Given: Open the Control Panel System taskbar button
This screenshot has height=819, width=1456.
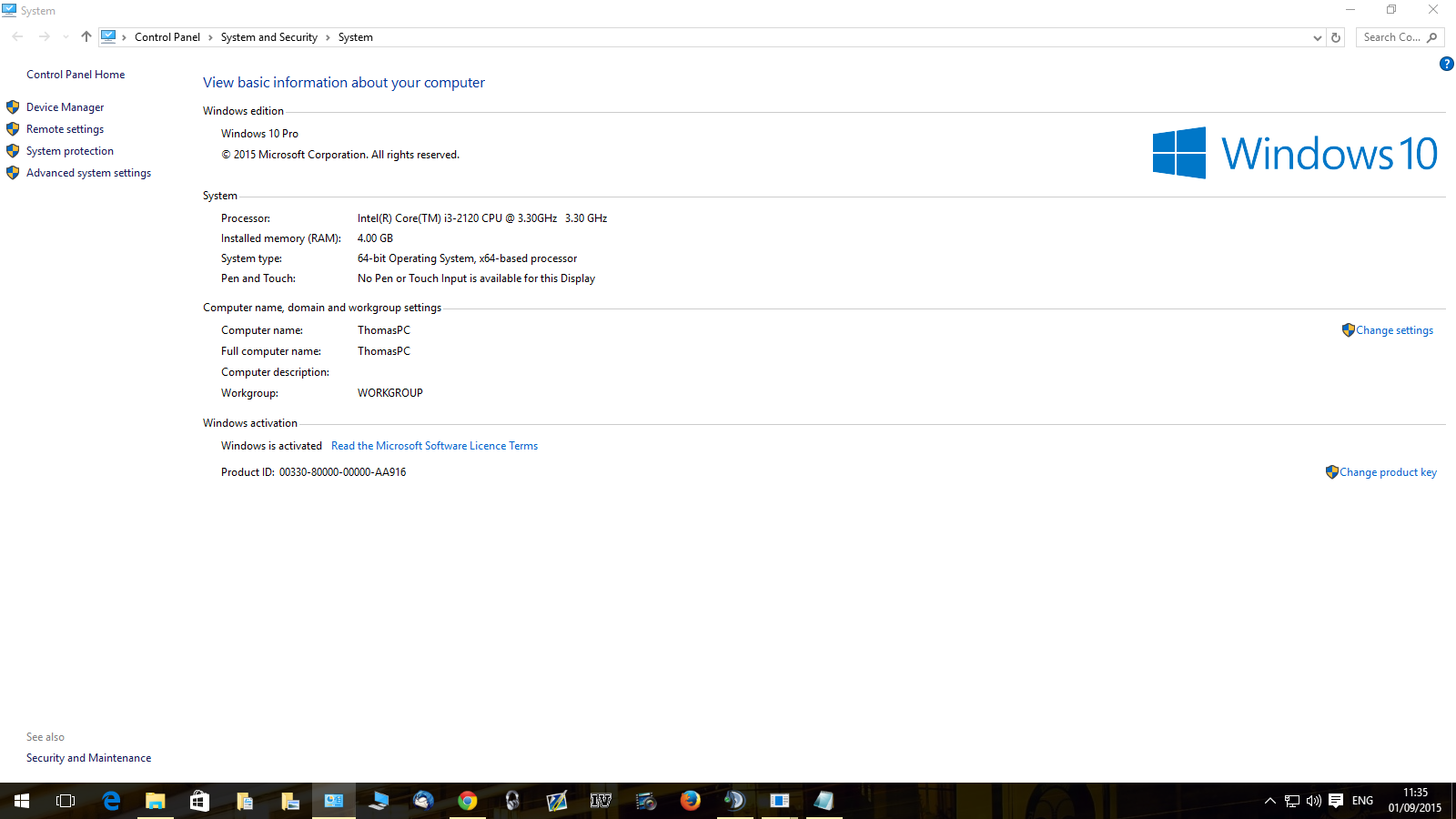Looking at the screenshot, I should [334, 801].
